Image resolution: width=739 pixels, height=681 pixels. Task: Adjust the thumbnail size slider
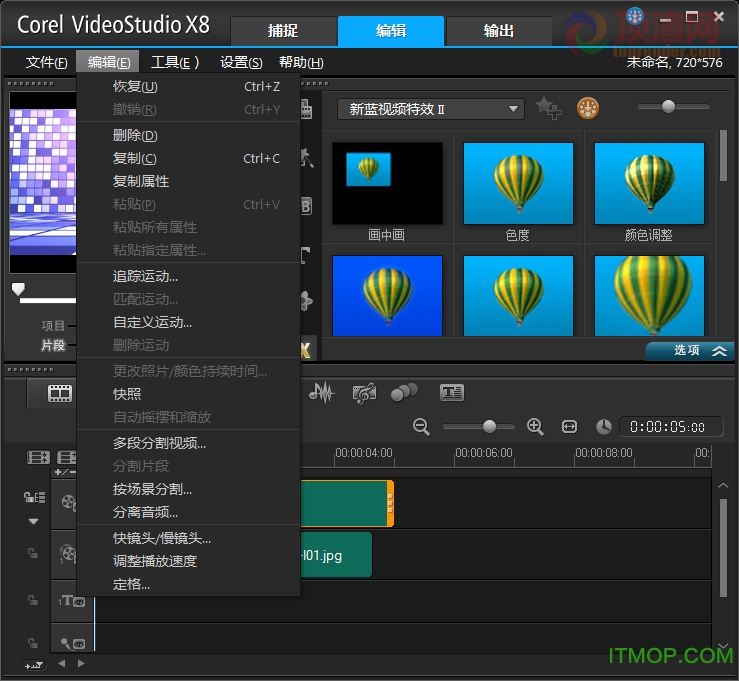coord(668,107)
